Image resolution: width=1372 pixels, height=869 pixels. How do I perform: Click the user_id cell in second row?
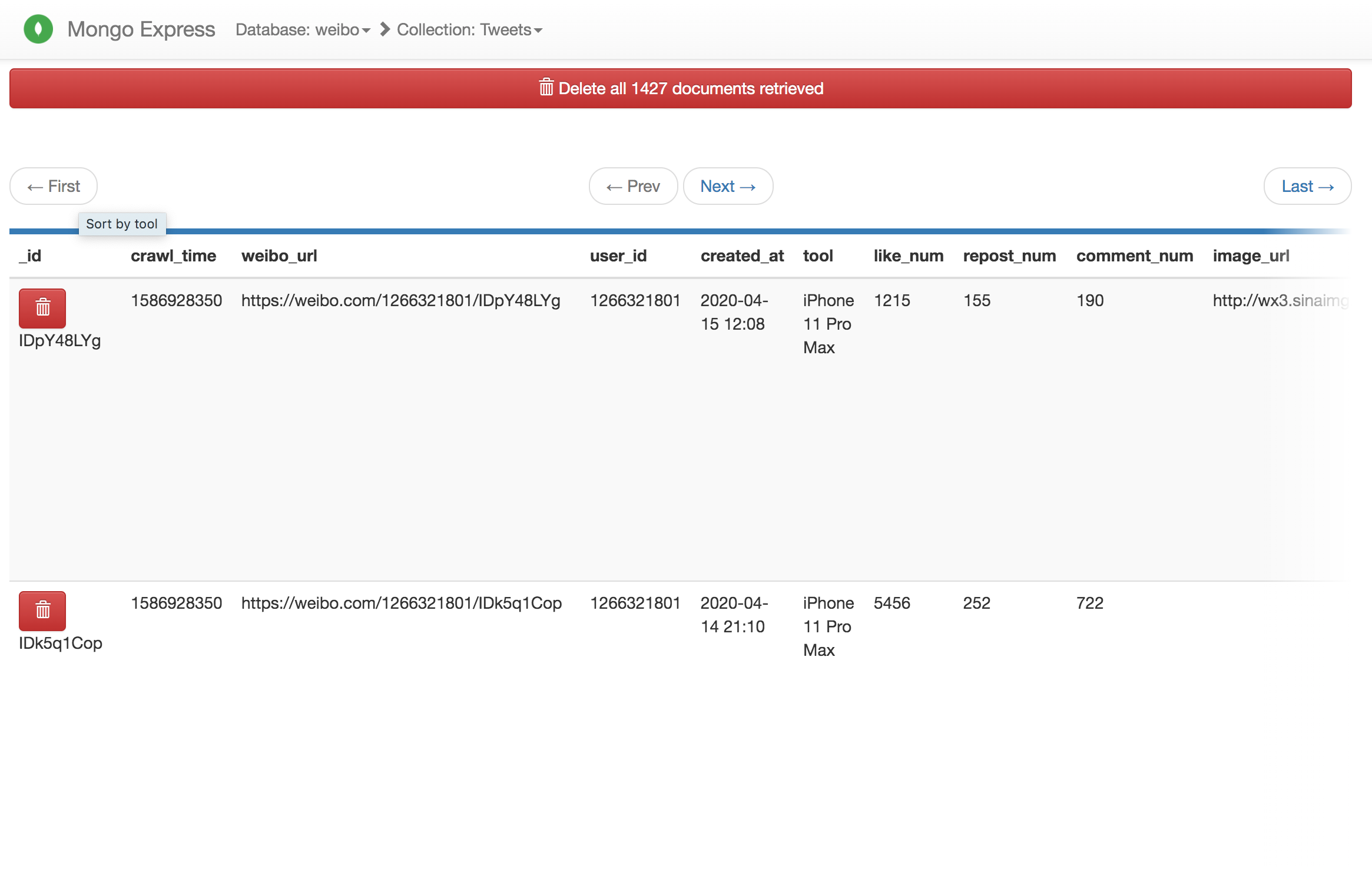[635, 603]
